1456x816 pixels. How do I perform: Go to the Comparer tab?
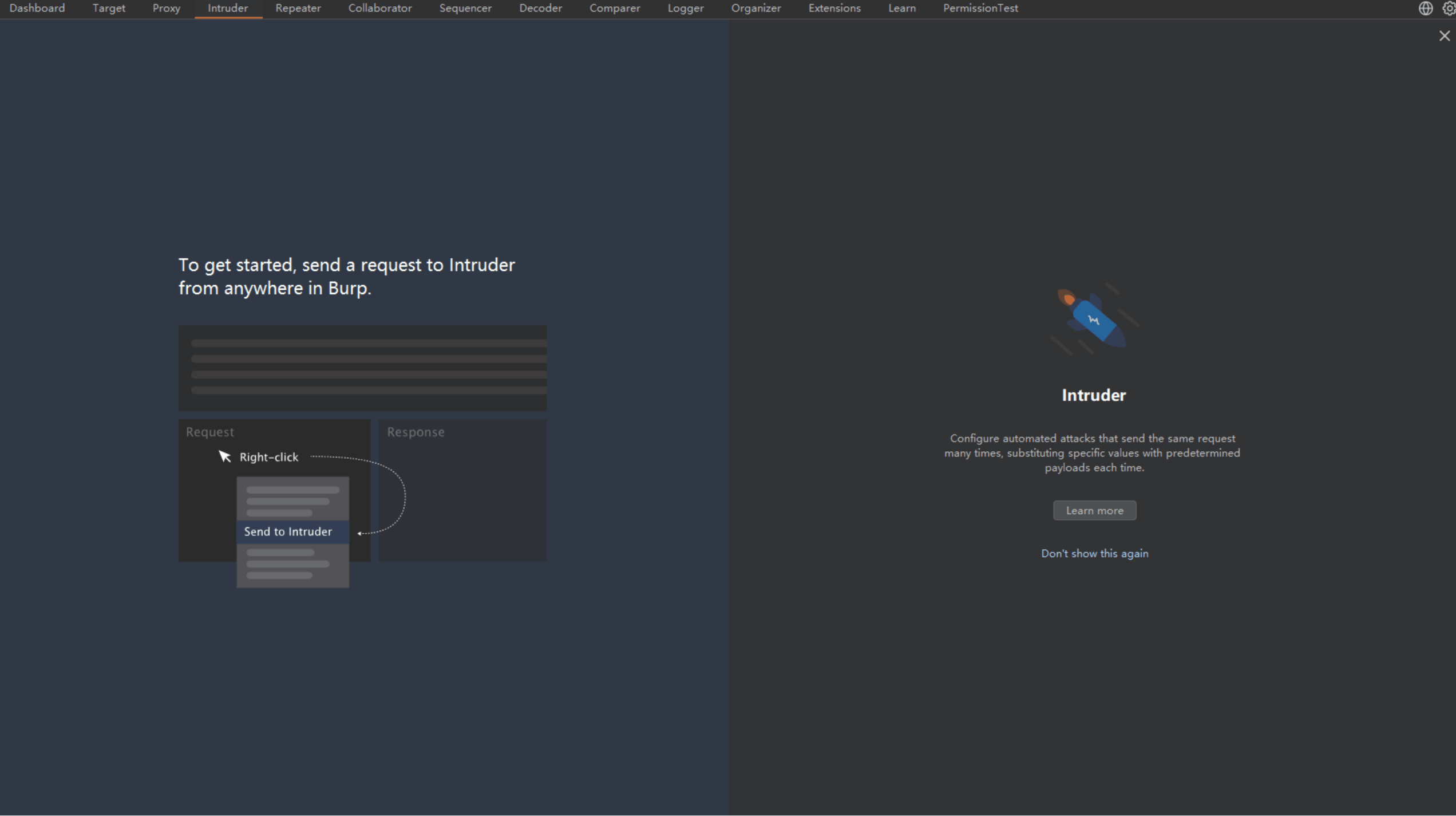click(615, 8)
